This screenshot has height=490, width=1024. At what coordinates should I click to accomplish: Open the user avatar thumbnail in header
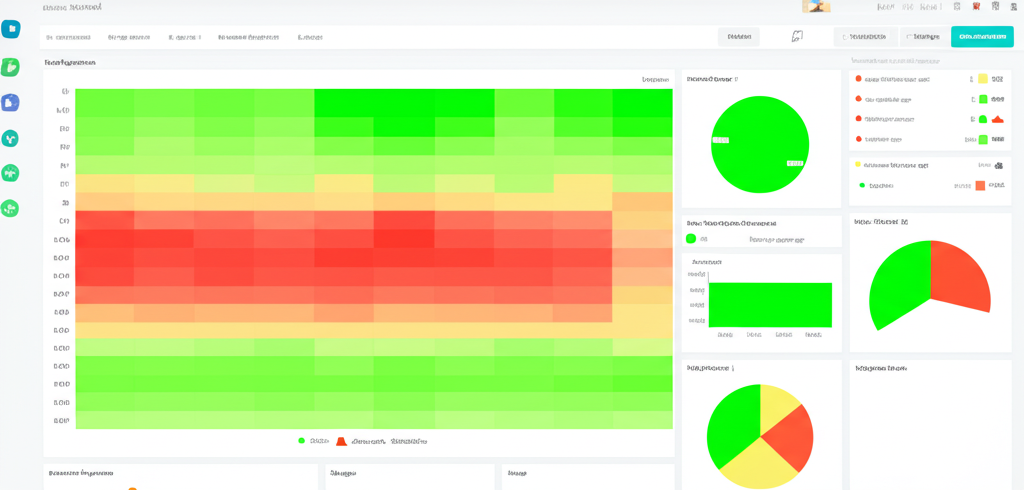tap(816, 7)
